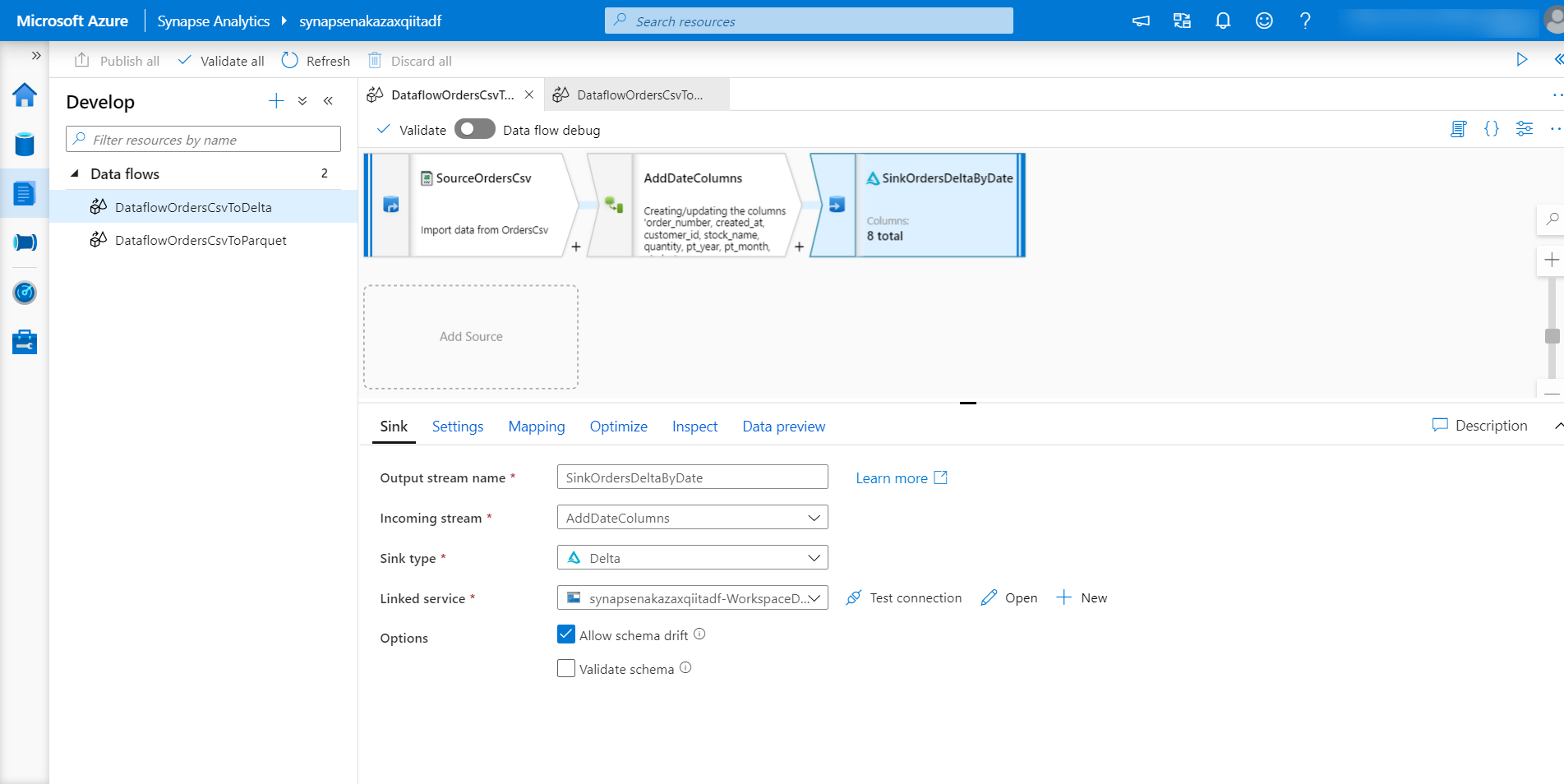Collapse the configuration panel with chevron
The height and width of the screenshot is (784, 1564).
click(x=1558, y=426)
